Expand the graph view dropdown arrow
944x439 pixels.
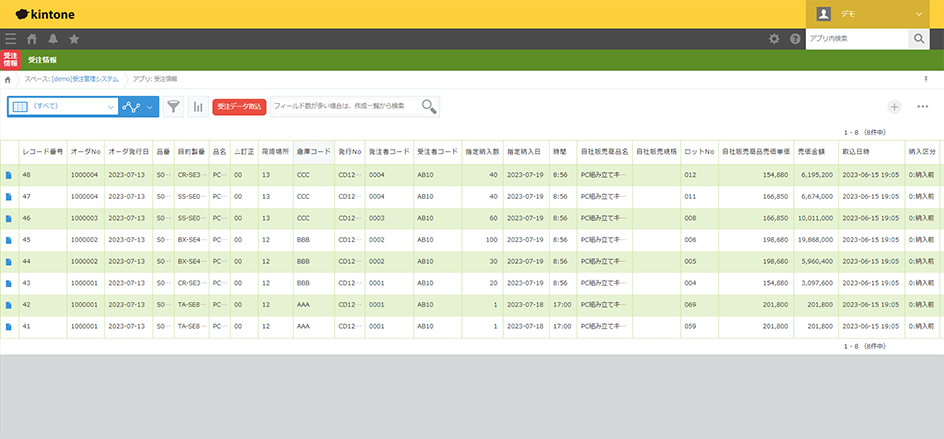[x=150, y=106]
